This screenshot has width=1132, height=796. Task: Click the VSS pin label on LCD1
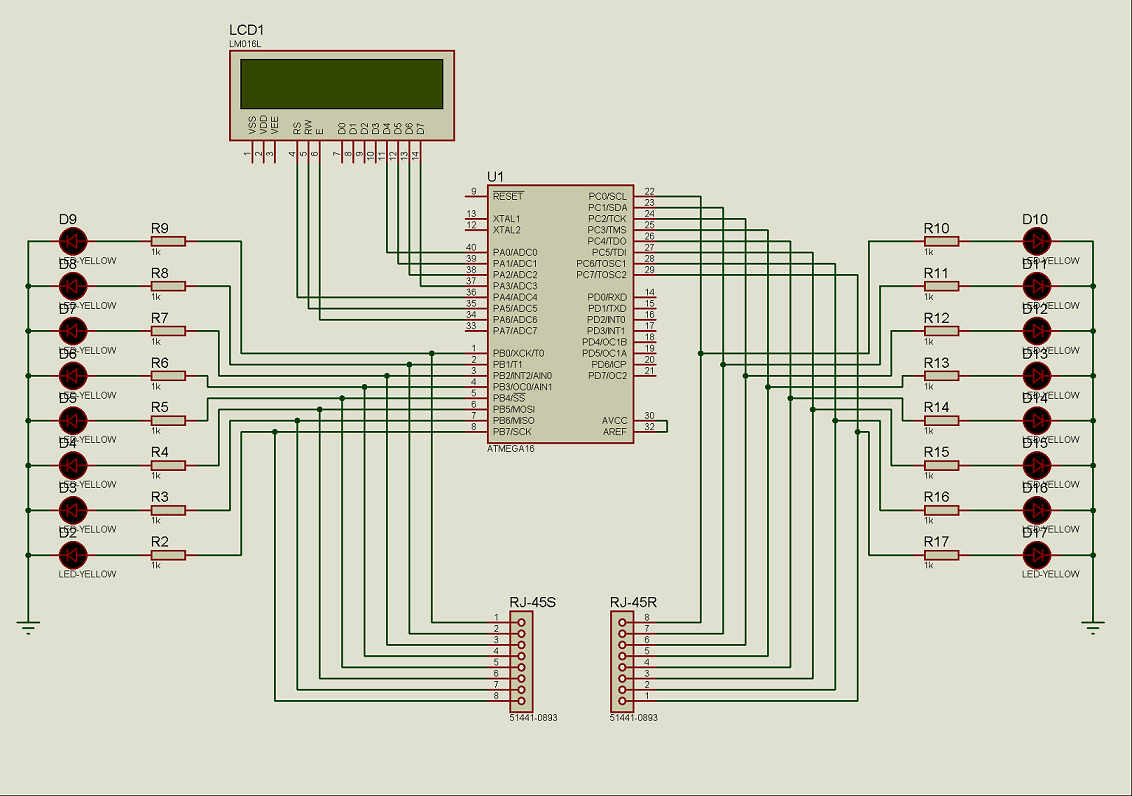(252, 126)
